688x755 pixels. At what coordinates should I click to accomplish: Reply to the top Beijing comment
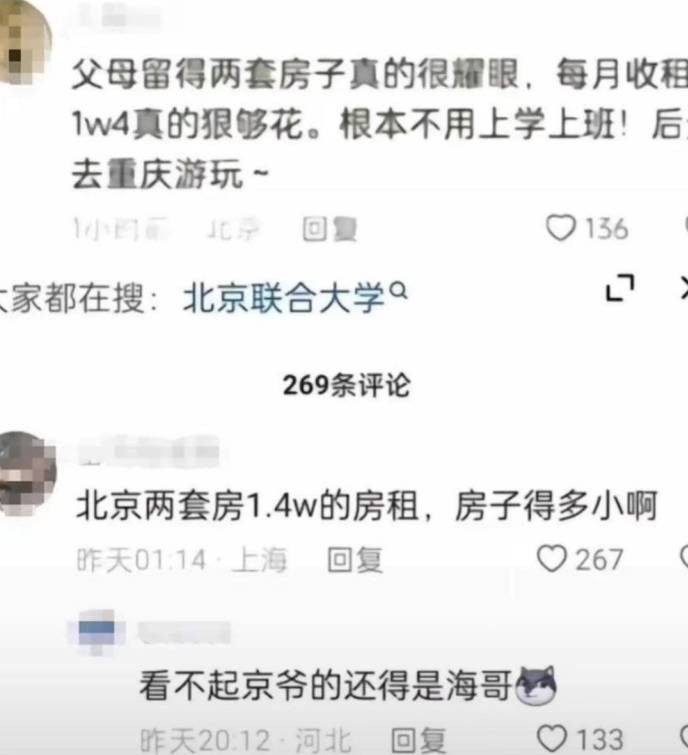coord(330,229)
